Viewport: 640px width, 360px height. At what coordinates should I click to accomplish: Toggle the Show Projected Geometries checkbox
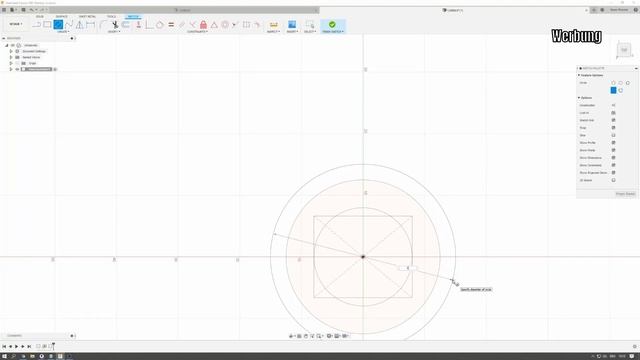tap(613, 173)
